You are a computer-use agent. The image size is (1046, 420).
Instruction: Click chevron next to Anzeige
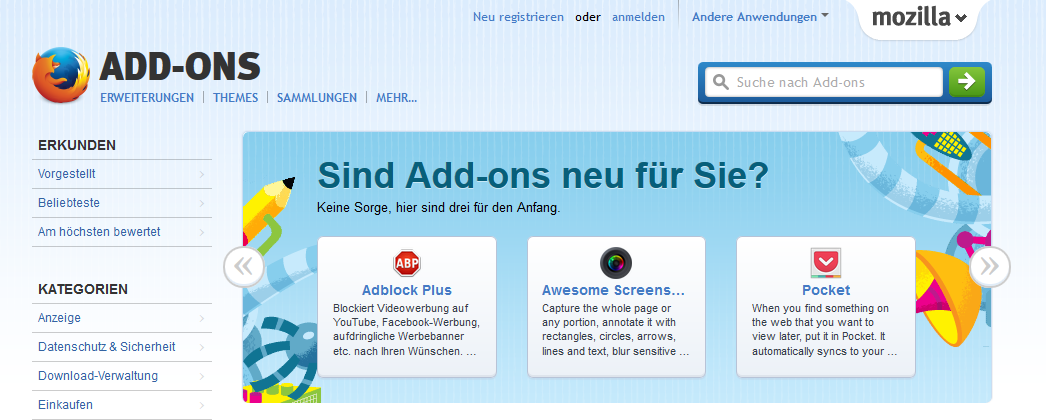click(201, 319)
